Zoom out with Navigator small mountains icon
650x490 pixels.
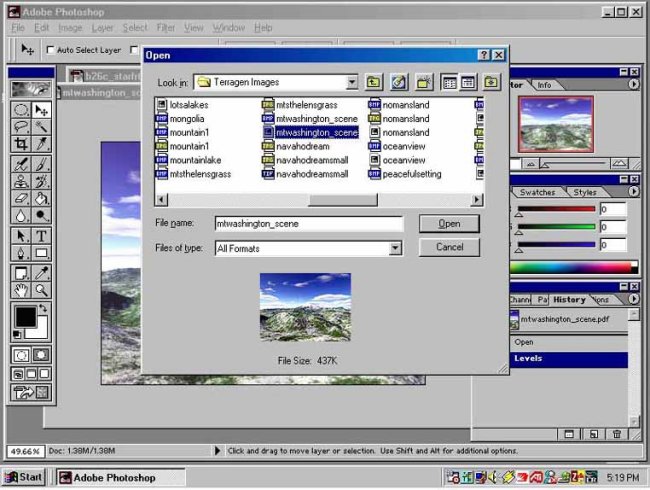(x=531, y=164)
